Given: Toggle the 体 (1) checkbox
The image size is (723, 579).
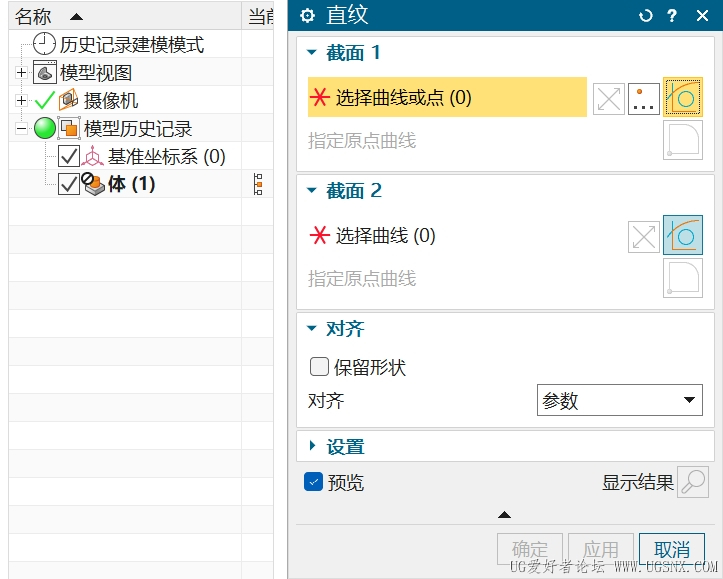Looking at the screenshot, I should pyautogui.click(x=69, y=184).
